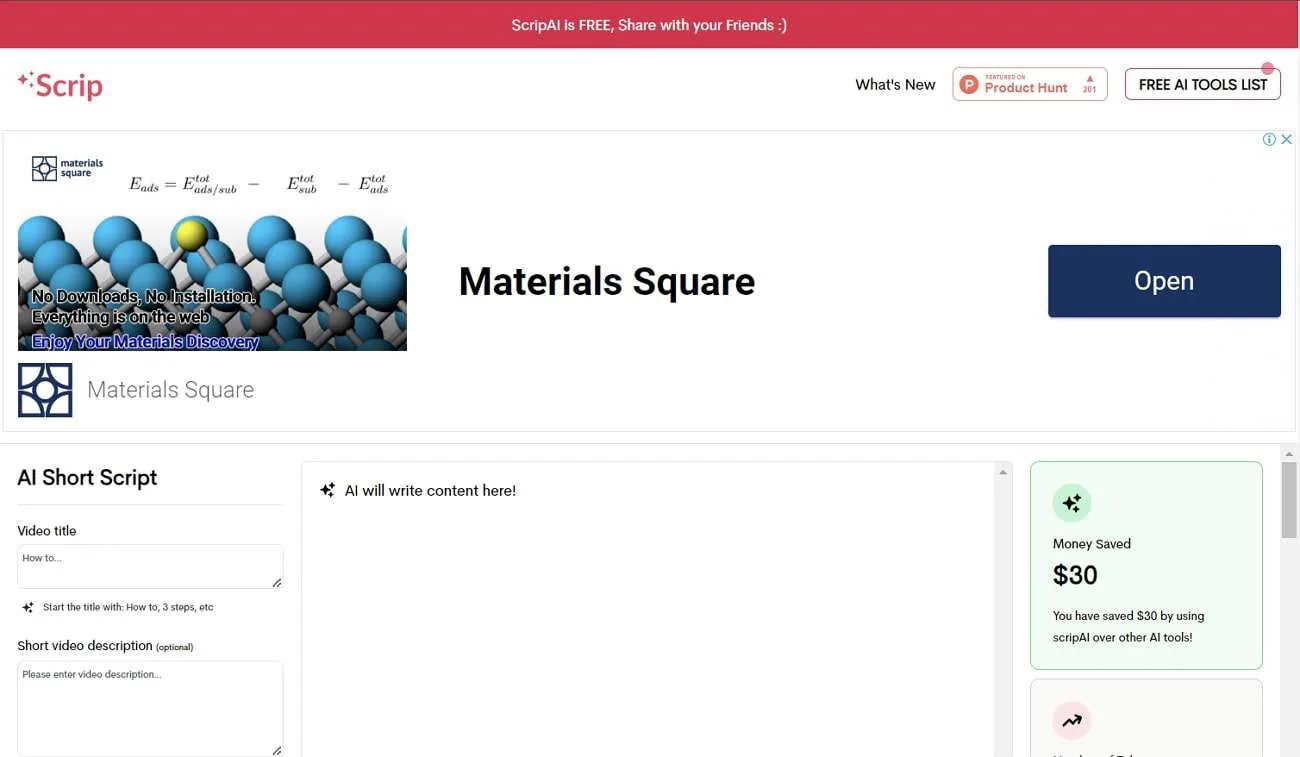Click the Short video description text area

click(150, 709)
